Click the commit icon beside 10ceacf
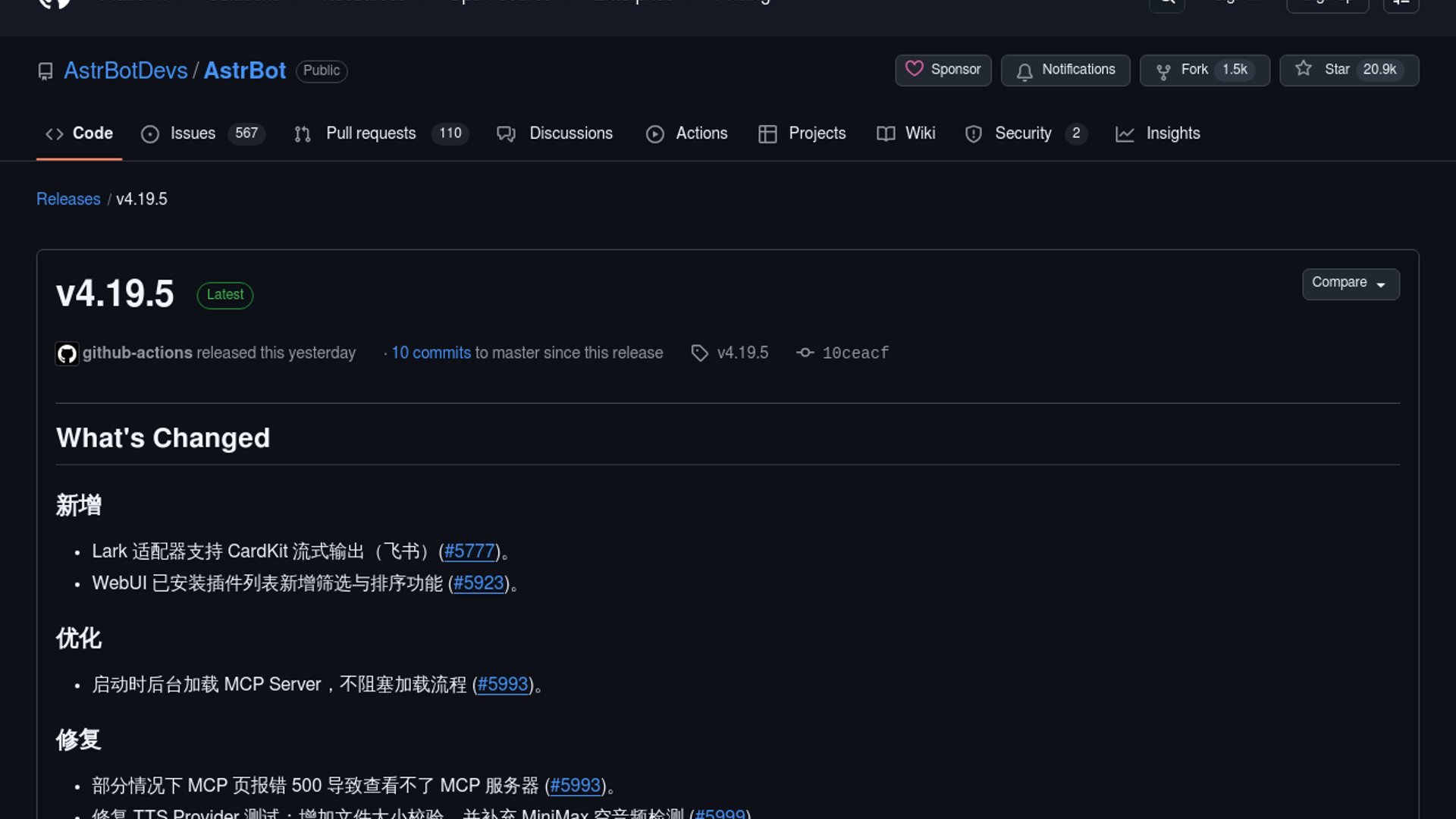1456x819 pixels. click(x=805, y=353)
